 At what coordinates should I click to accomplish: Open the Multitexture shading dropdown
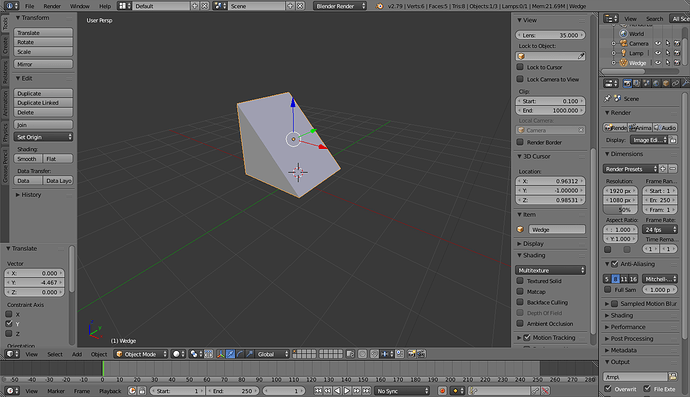tap(551, 270)
